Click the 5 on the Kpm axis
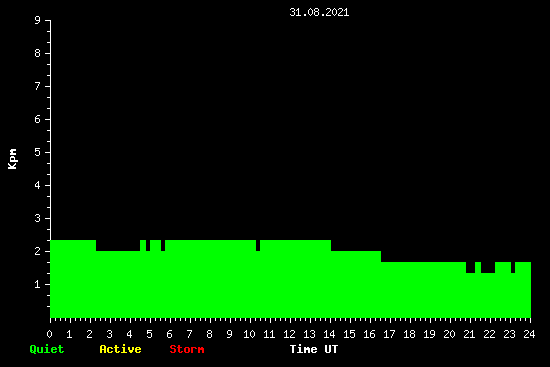Image resolution: width=550 pixels, height=367 pixels. [38, 152]
